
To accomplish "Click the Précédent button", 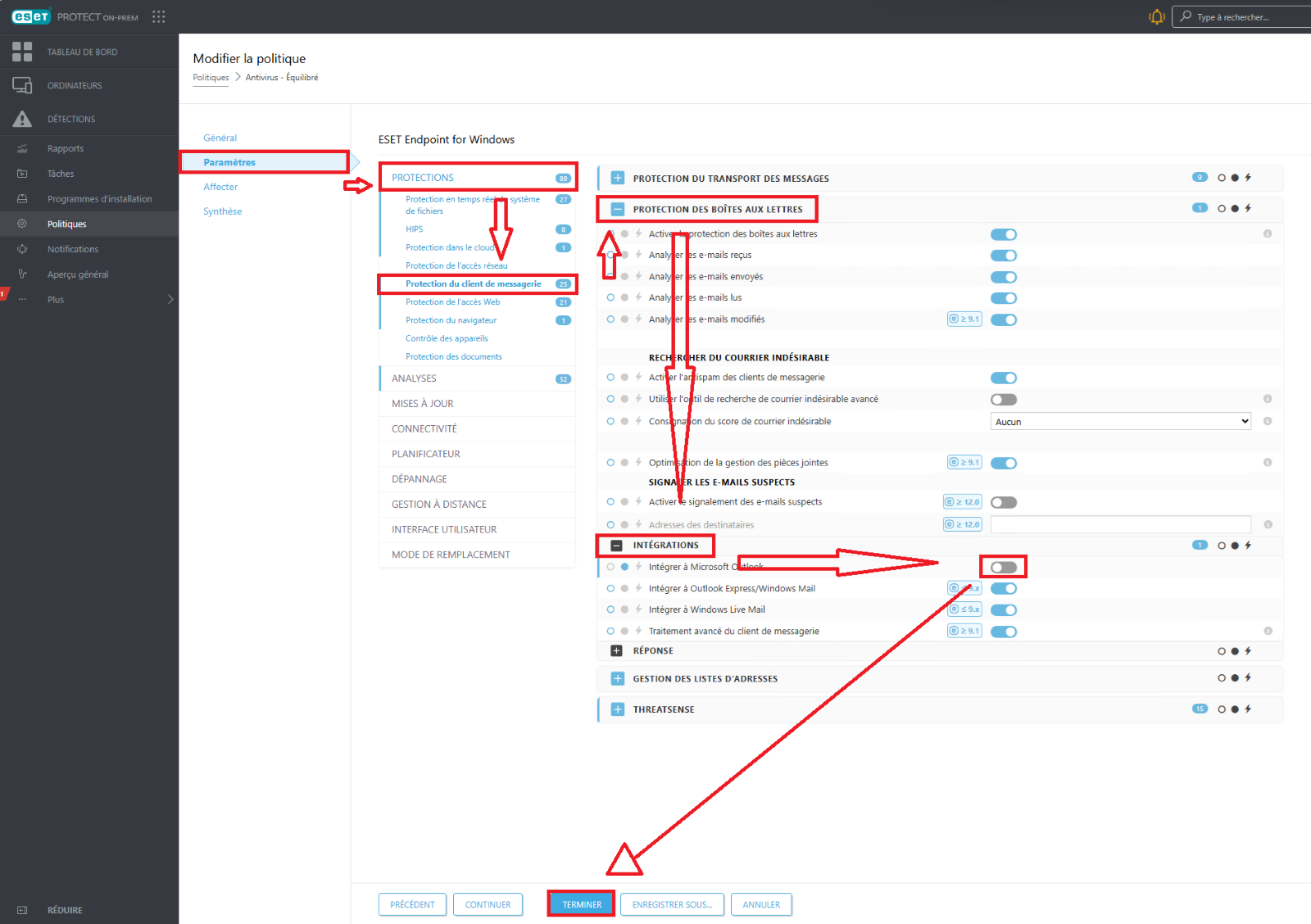I will point(412,904).
